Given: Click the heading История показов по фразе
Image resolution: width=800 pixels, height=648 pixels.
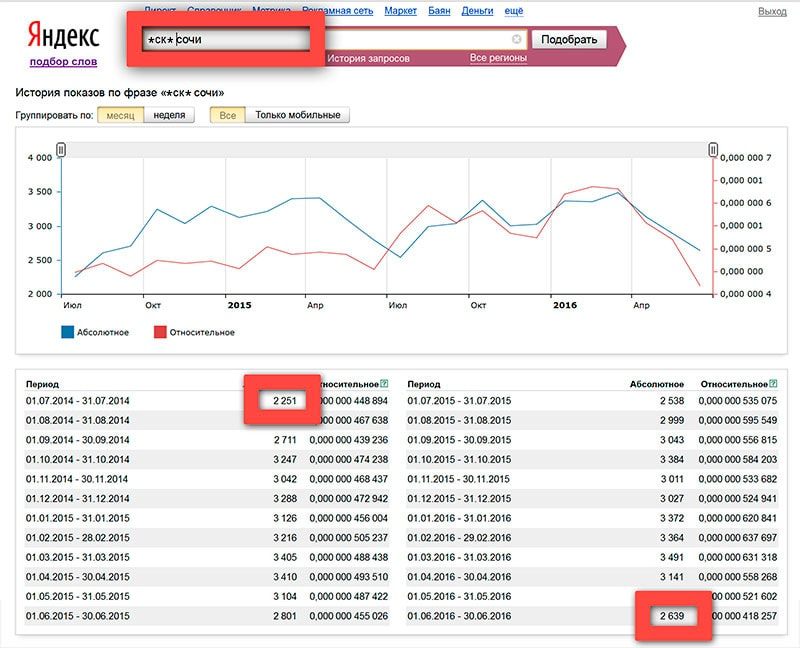Looking at the screenshot, I should point(120,93).
